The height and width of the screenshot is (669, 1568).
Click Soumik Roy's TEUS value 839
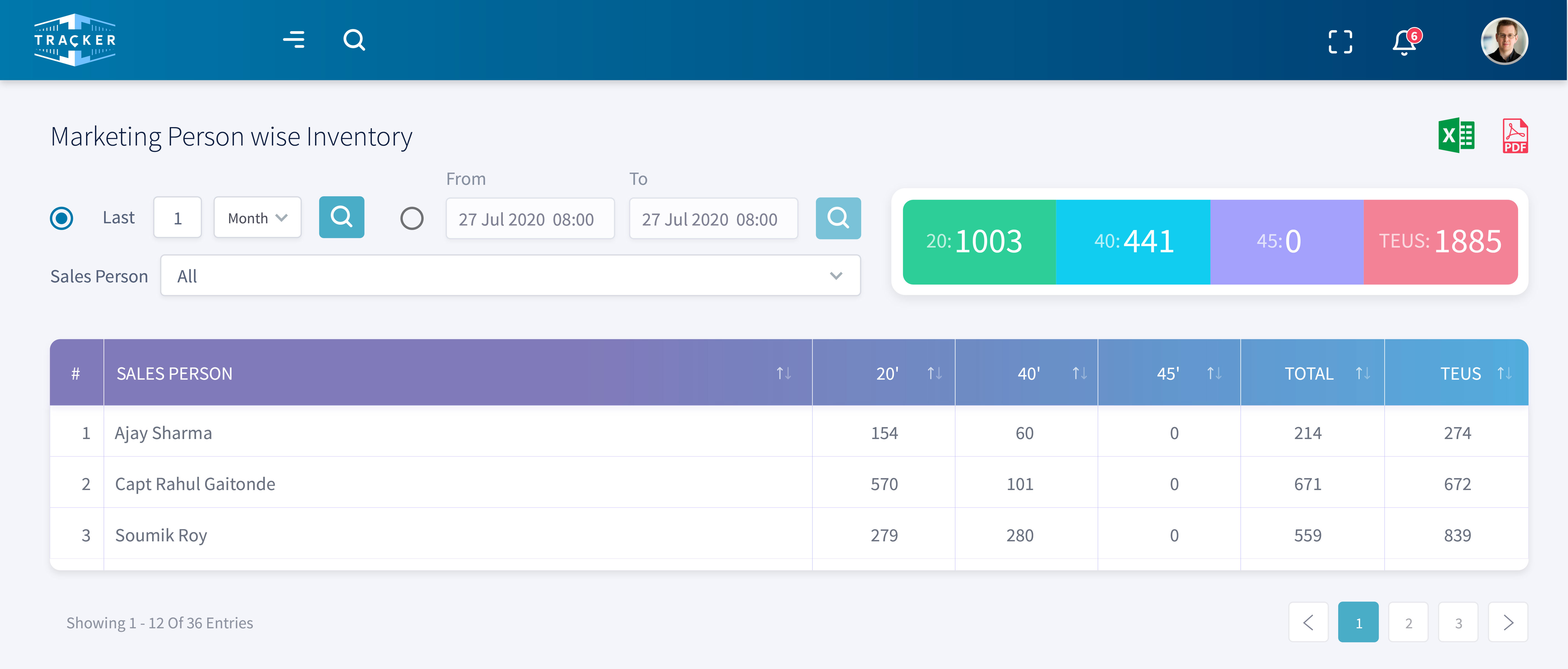(x=1458, y=535)
